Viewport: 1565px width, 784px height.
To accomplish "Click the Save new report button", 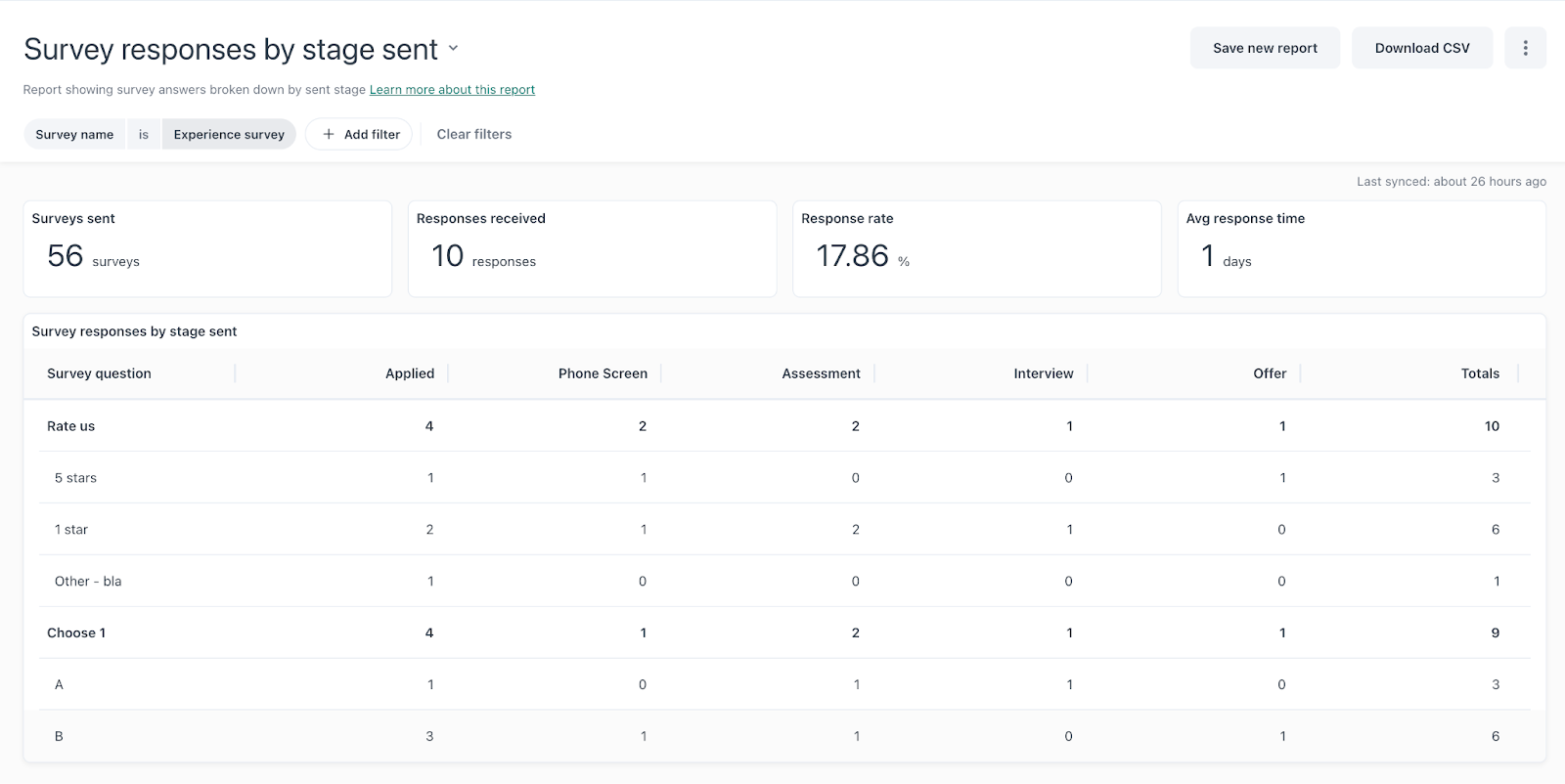I will pos(1265,48).
